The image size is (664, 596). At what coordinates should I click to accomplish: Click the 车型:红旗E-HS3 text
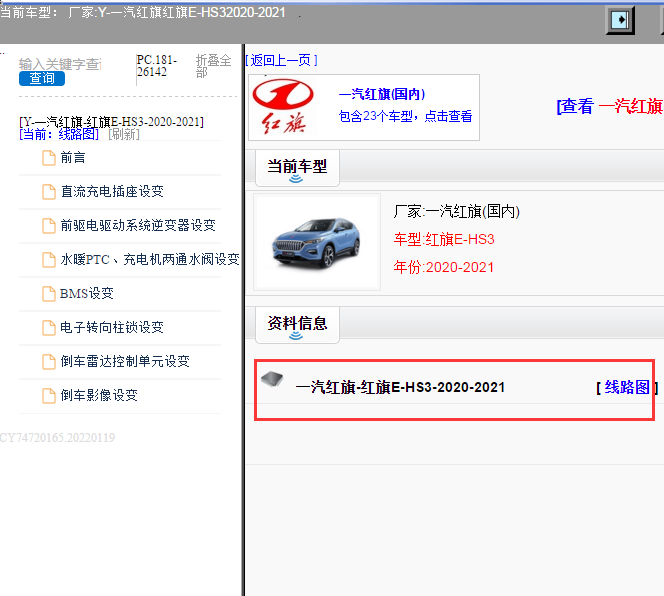tap(444, 239)
